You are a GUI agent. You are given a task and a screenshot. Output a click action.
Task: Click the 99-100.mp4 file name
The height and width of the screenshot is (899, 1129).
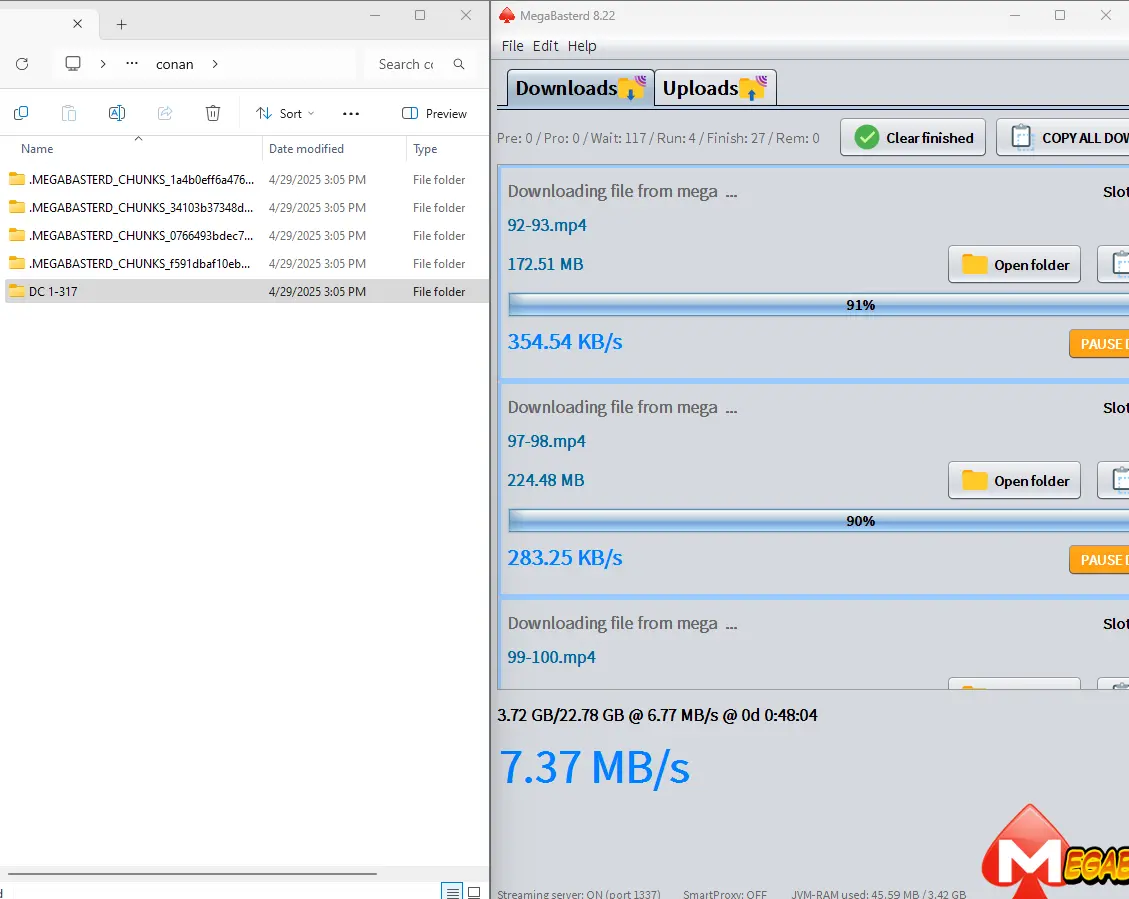click(552, 657)
